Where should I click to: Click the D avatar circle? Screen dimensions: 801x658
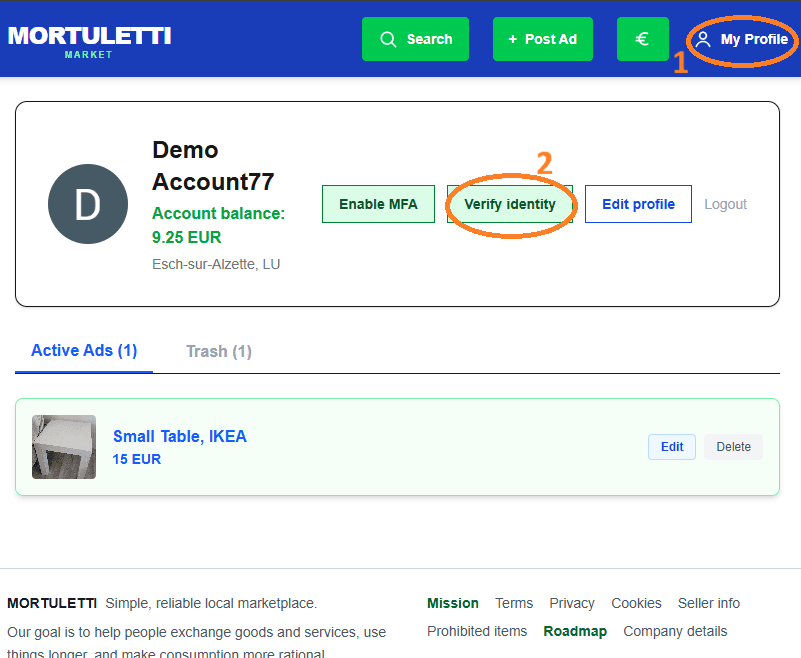pyautogui.click(x=88, y=204)
